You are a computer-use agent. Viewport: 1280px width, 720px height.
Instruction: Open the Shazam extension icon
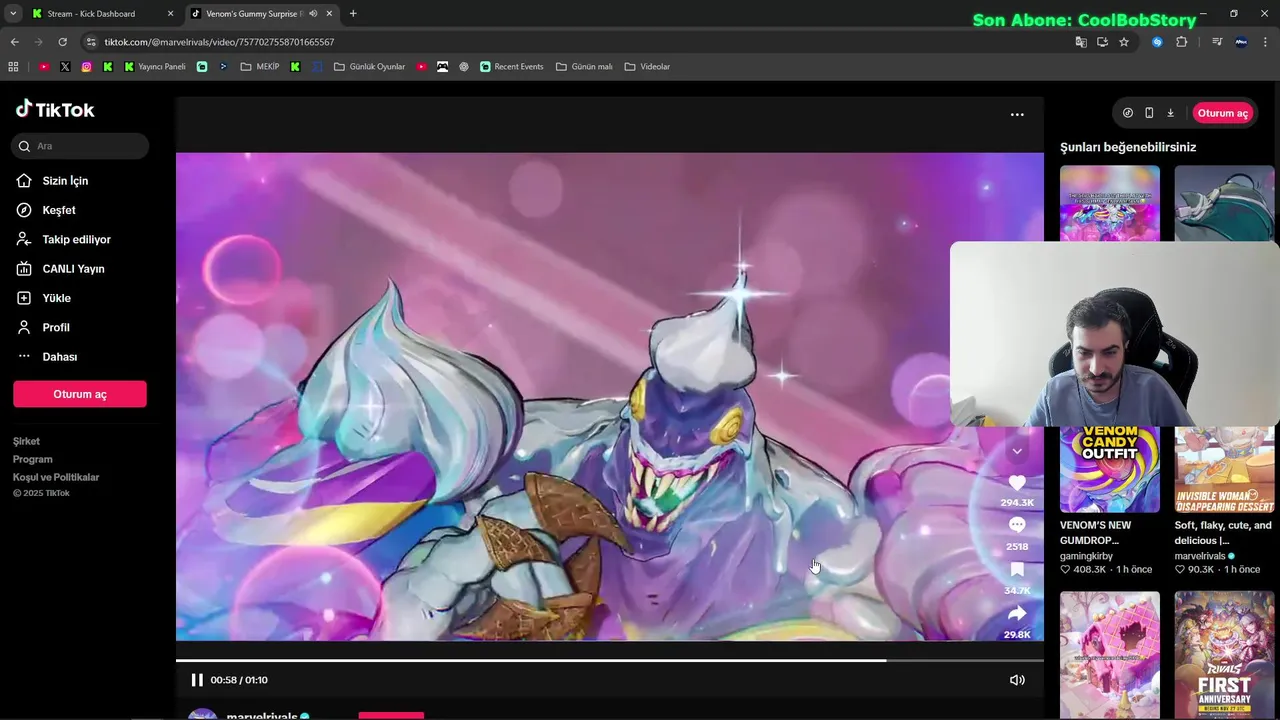click(1157, 42)
